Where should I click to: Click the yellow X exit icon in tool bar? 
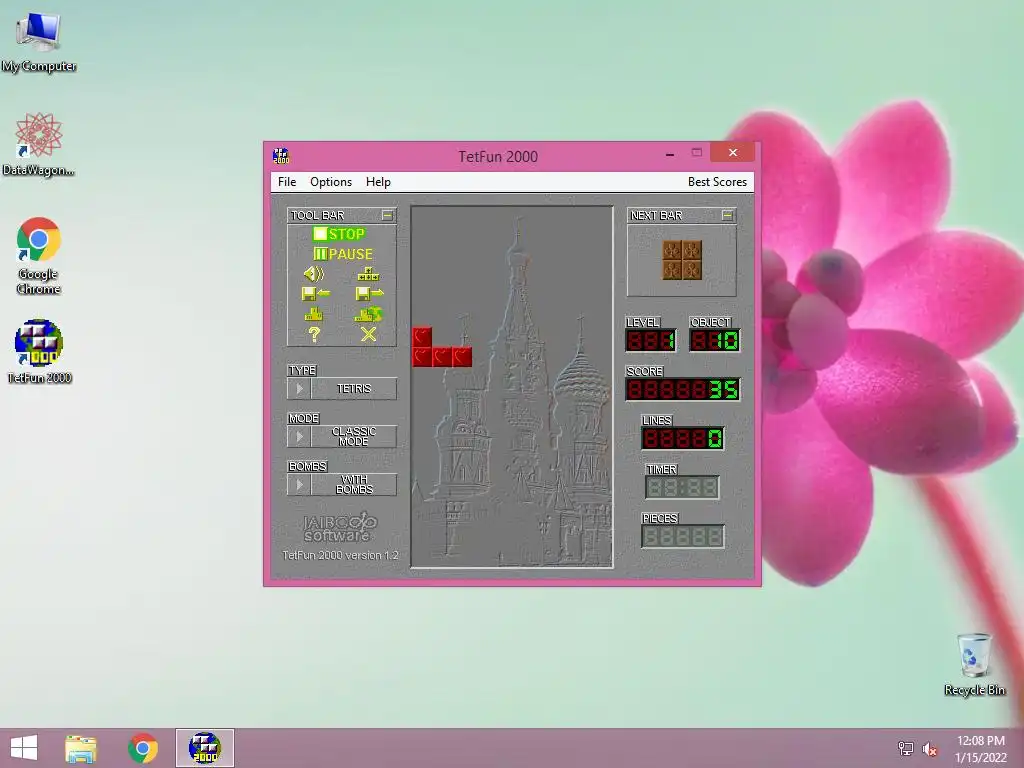pos(368,334)
